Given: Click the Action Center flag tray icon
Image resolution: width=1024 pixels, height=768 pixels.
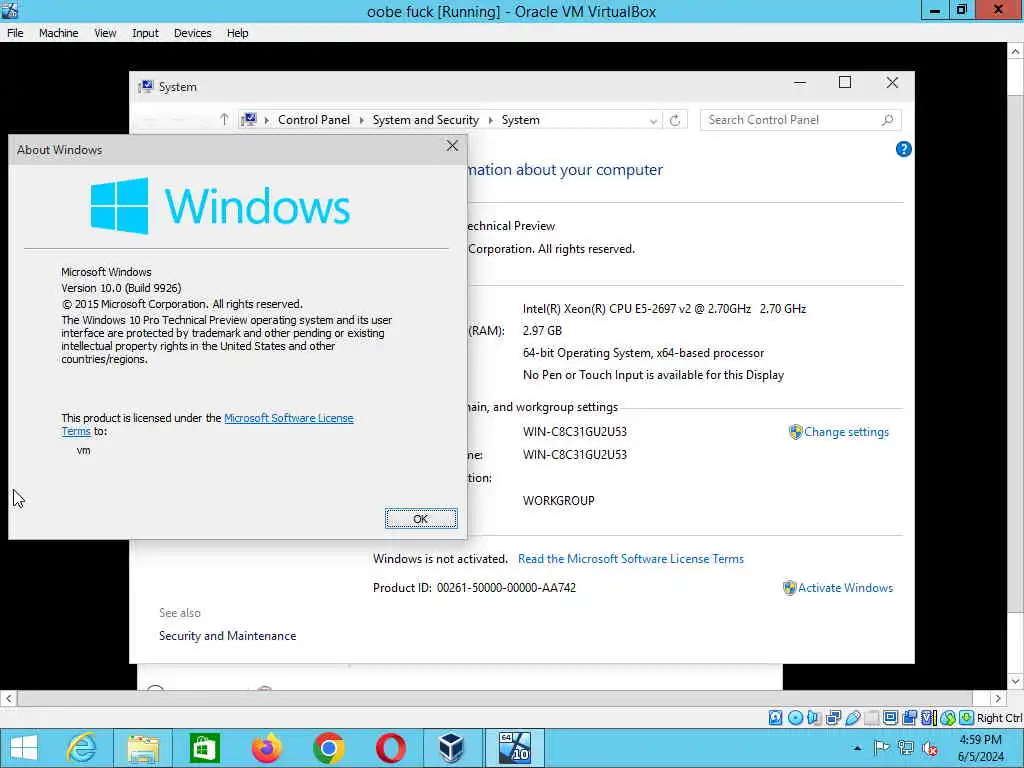Looking at the screenshot, I should [881, 748].
